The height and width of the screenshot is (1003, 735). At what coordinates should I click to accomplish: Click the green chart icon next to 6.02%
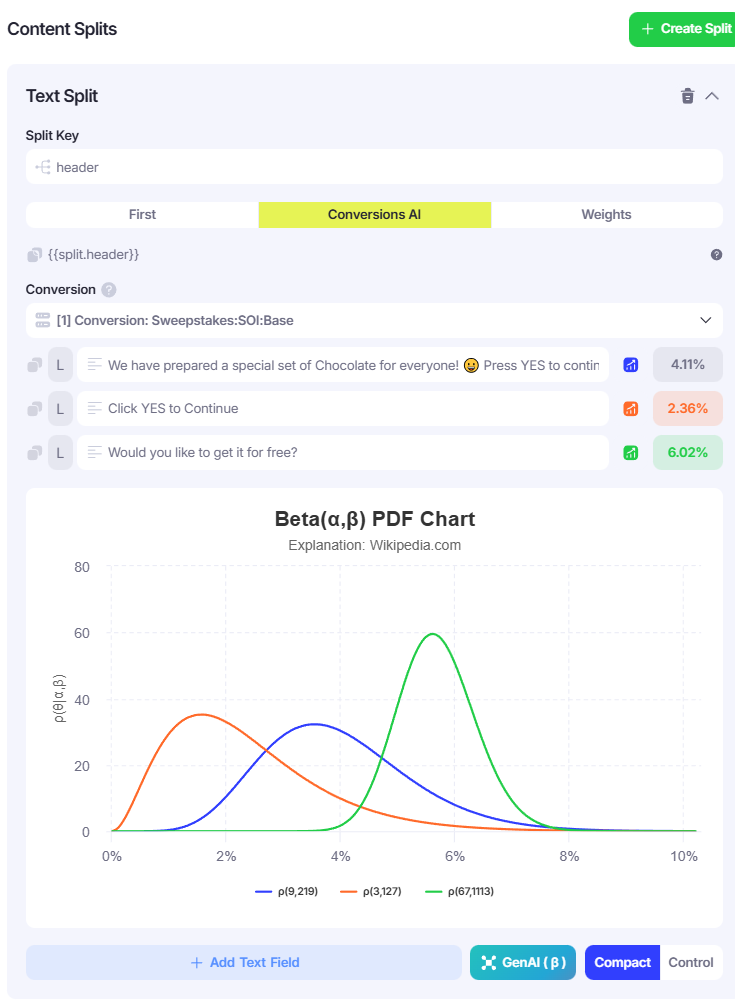631,452
